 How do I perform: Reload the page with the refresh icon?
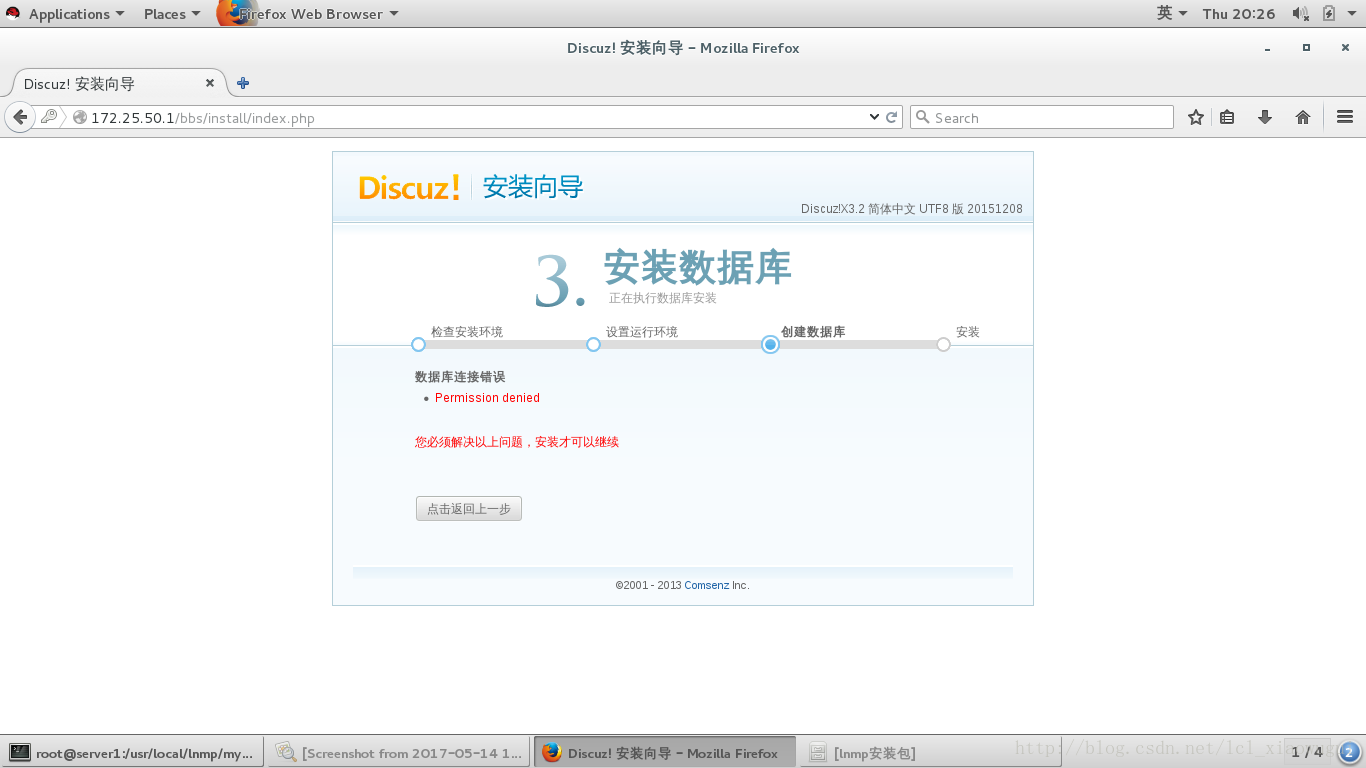pyautogui.click(x=892, y=117)
